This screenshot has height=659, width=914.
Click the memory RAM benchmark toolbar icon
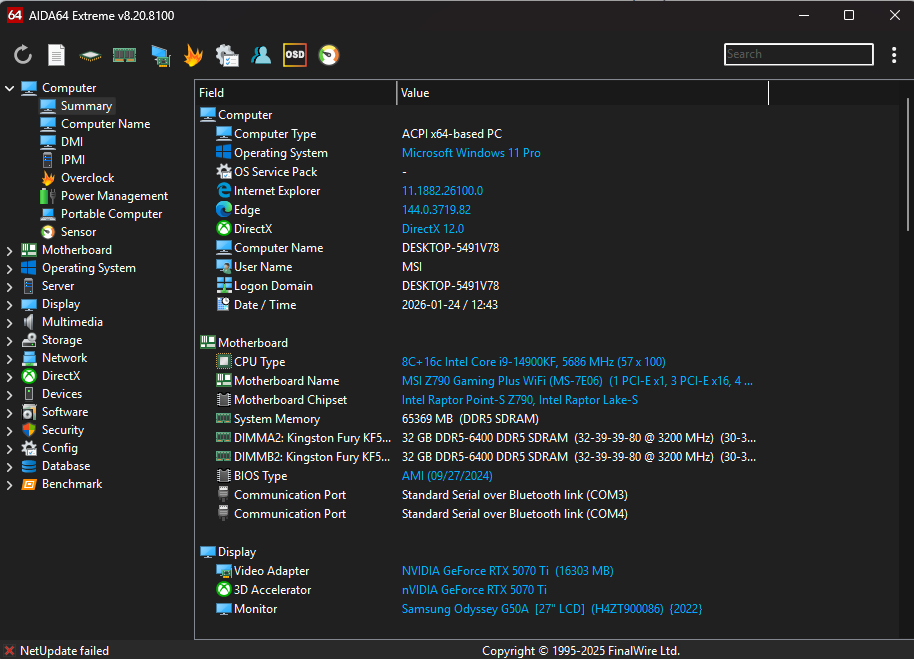click(x=124, y=55)
